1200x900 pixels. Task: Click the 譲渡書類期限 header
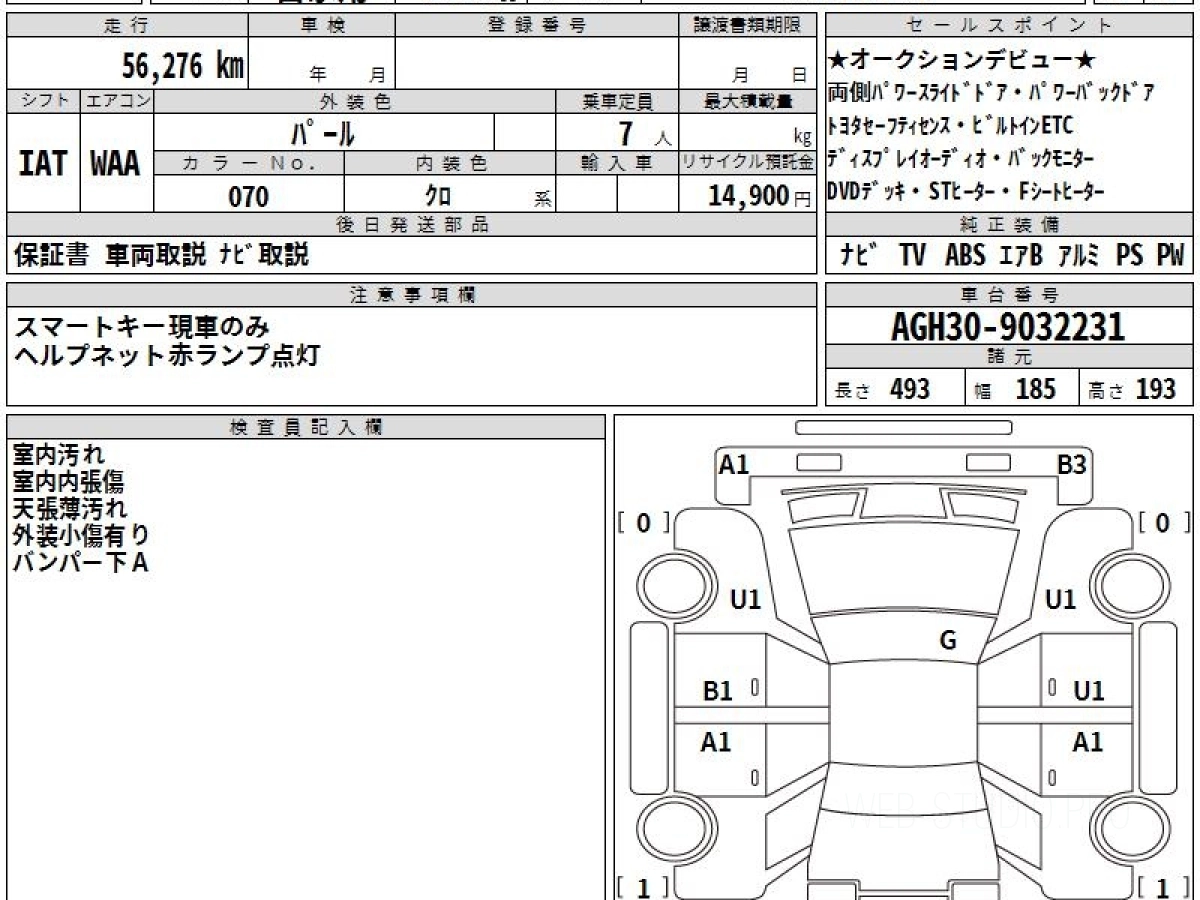[748, 26]
